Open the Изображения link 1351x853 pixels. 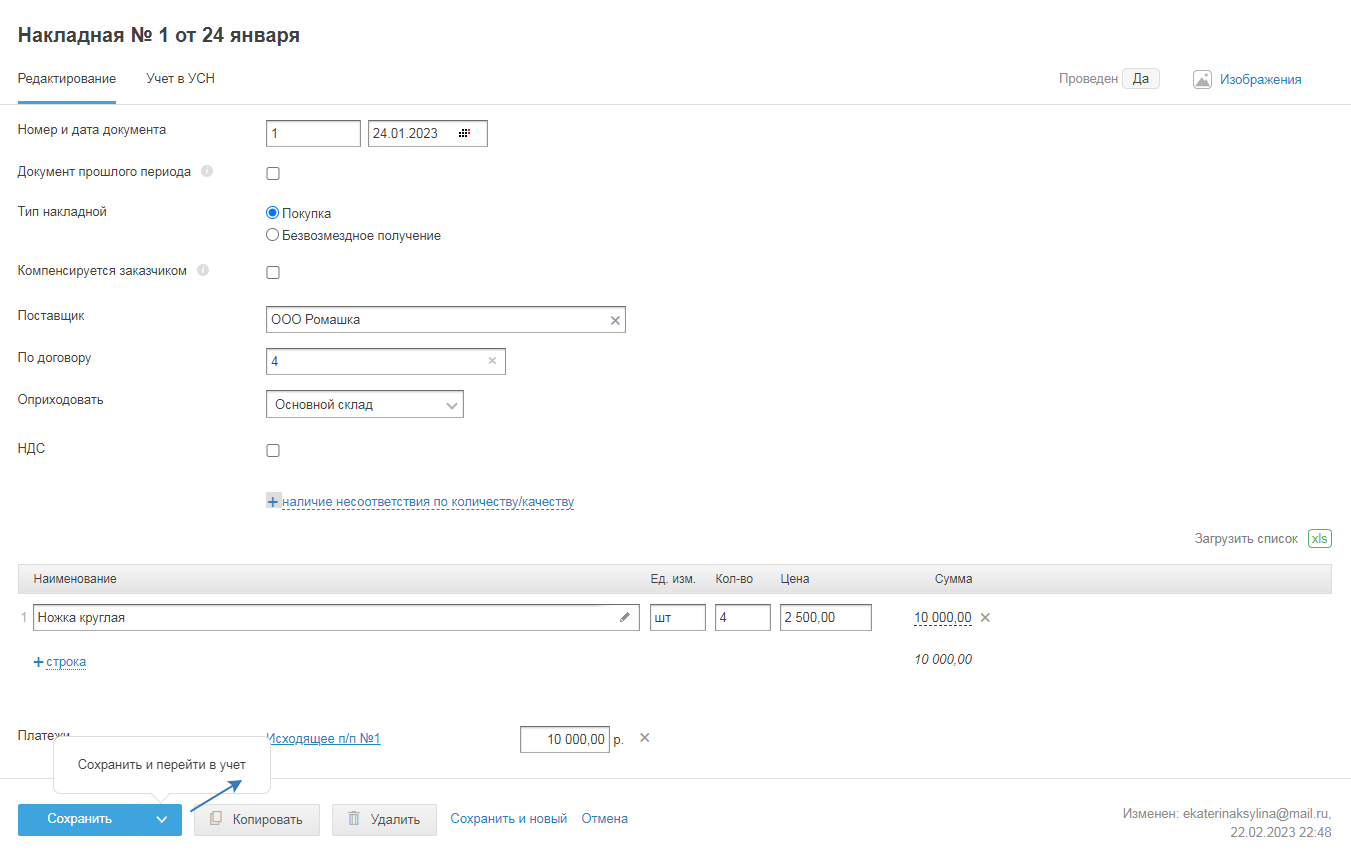pos(1260,80)
